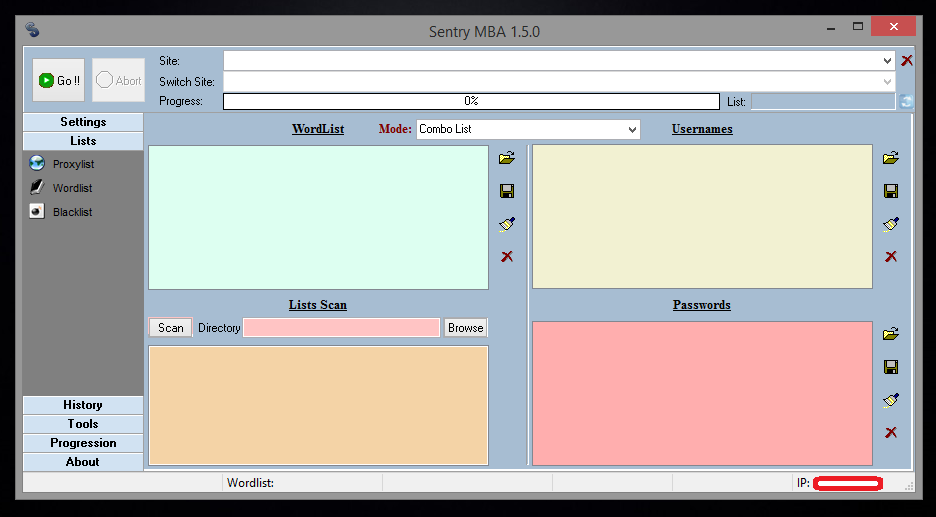Screen dimensions: 936x517
Task: Click the List field next to Progress
Action: coord(823,101)
